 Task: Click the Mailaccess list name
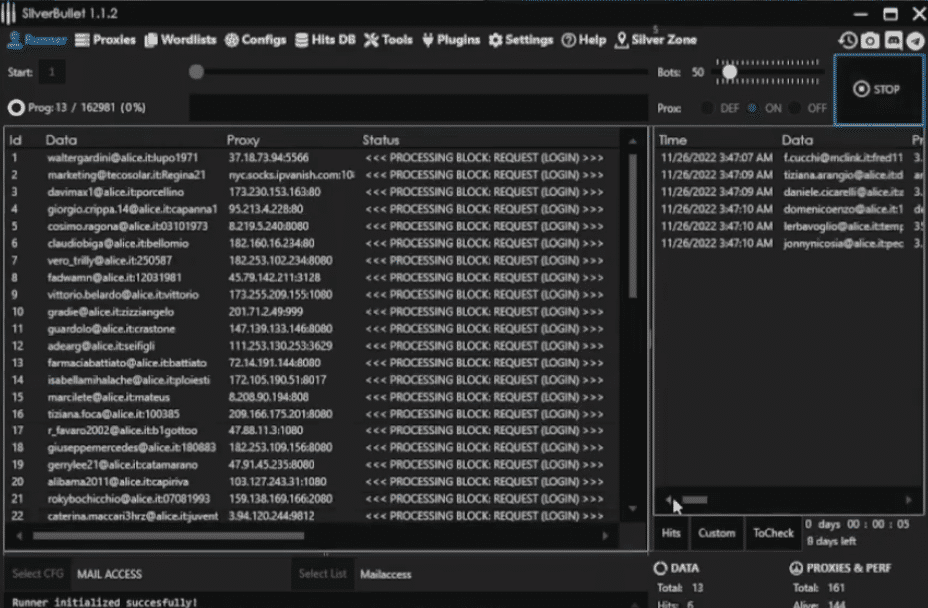tap(386, 574)
